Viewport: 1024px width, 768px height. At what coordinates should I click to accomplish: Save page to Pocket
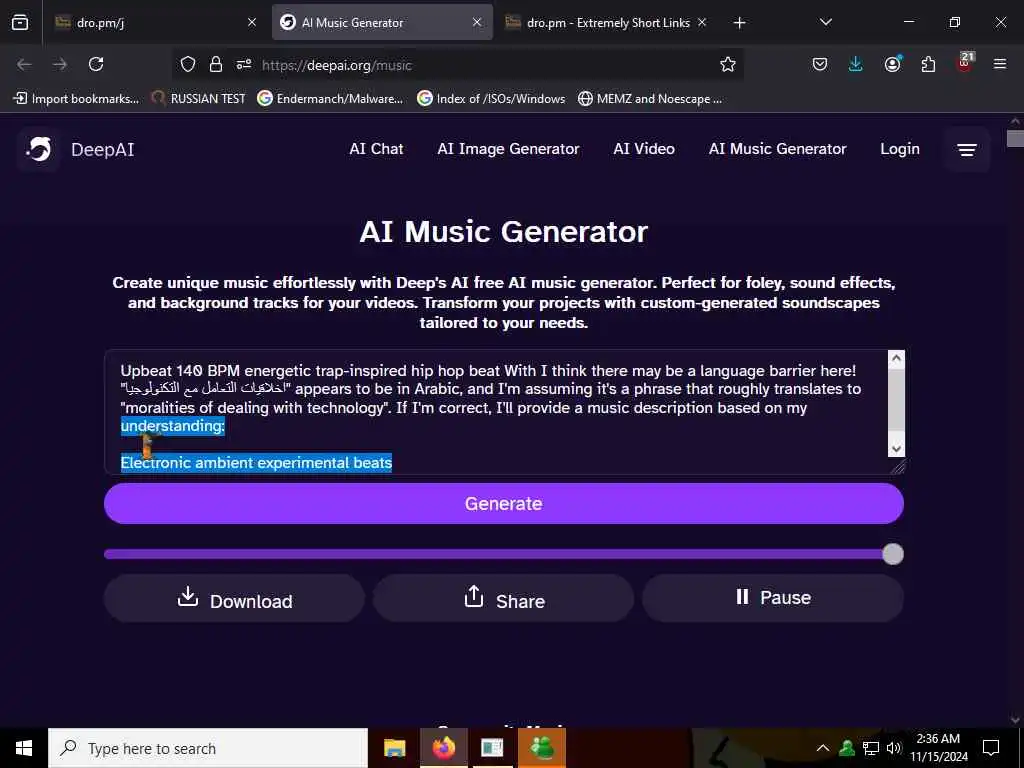[820, 64]
